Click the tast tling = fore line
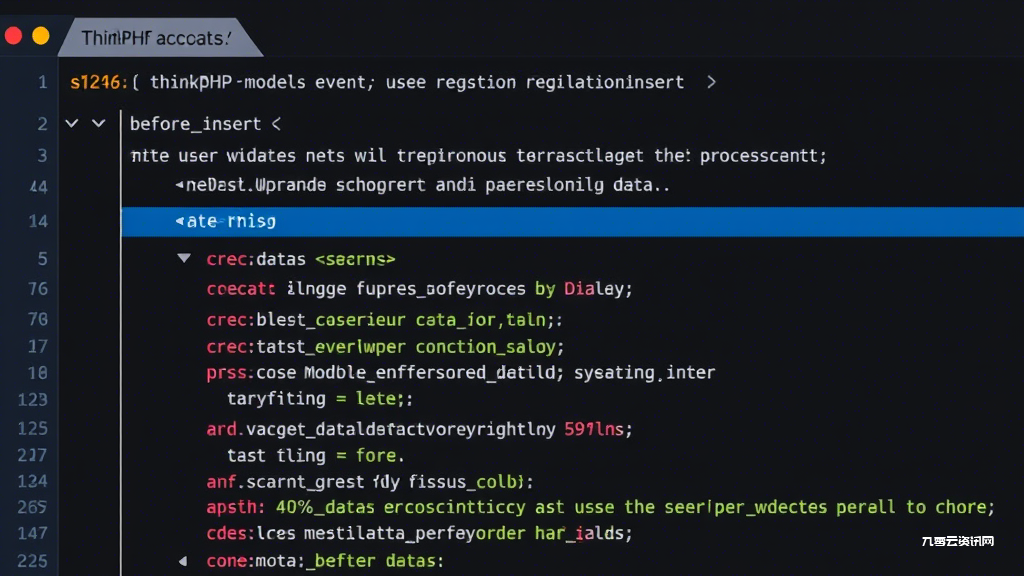Image resolution: width=1024 pixels, height=576 pixels. (x=315, y=455)
